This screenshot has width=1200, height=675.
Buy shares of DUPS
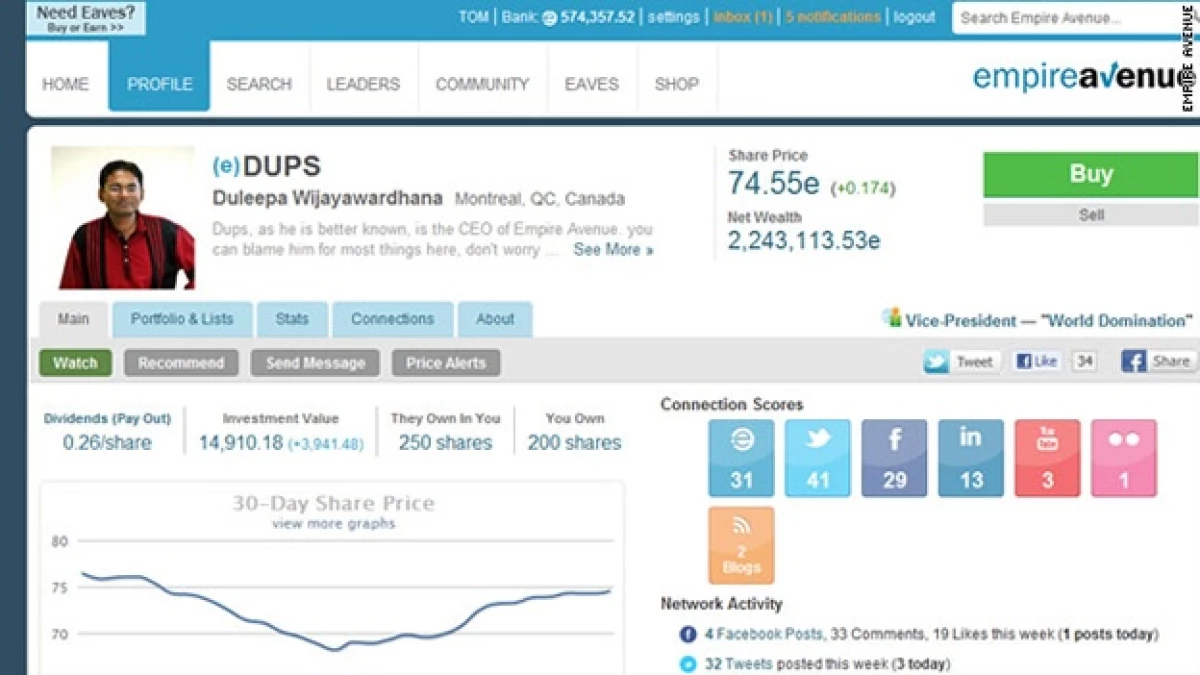(1090, 175)
